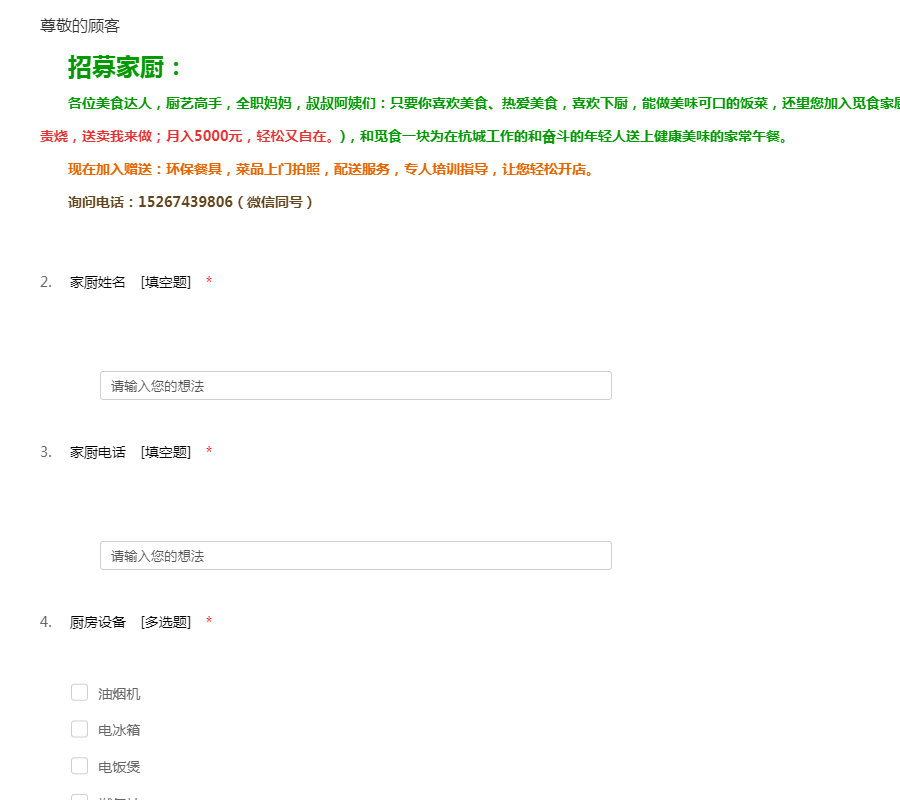Click the orange 现在加入赠送 promotion line
This screenshot has width=900, height=800.
coord(330,169)
